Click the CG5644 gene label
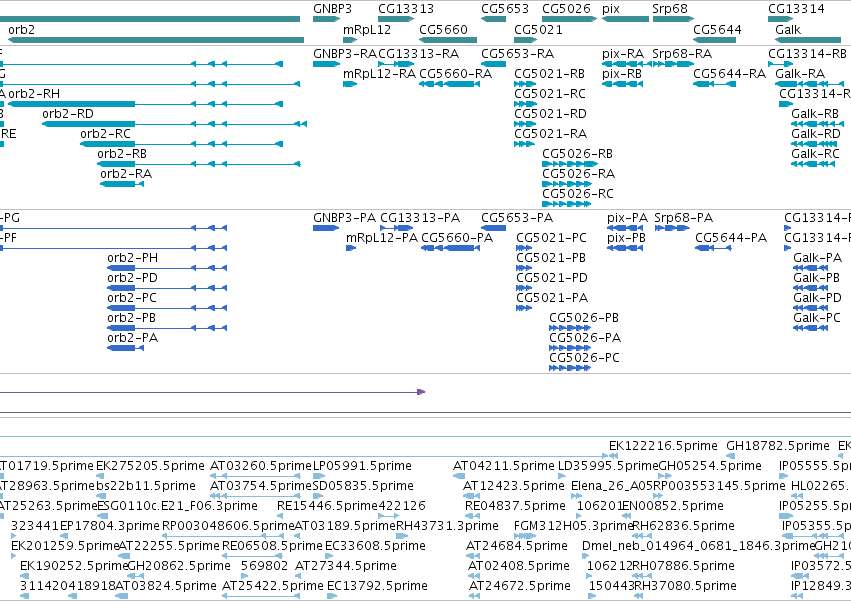Screen dimensions: 851x601 pos(717,29)
